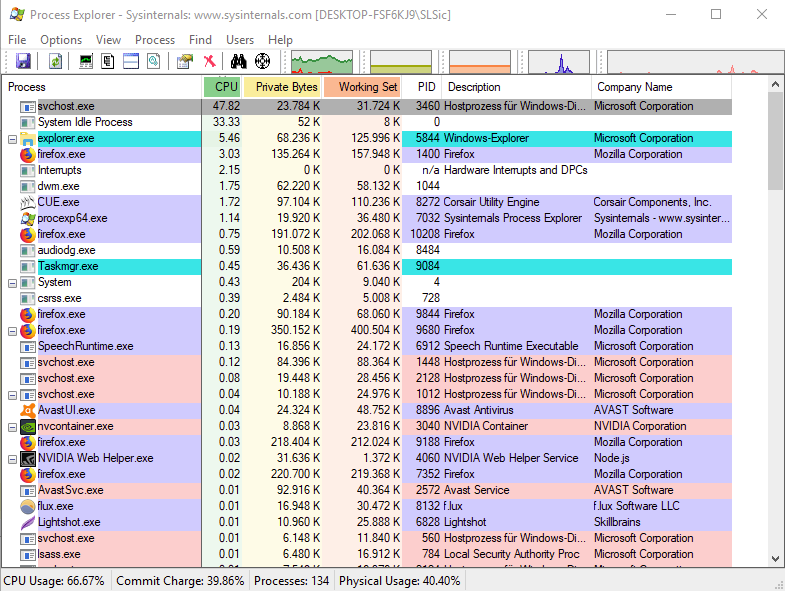Select the csrss.exe process row

tap(367, 299)
